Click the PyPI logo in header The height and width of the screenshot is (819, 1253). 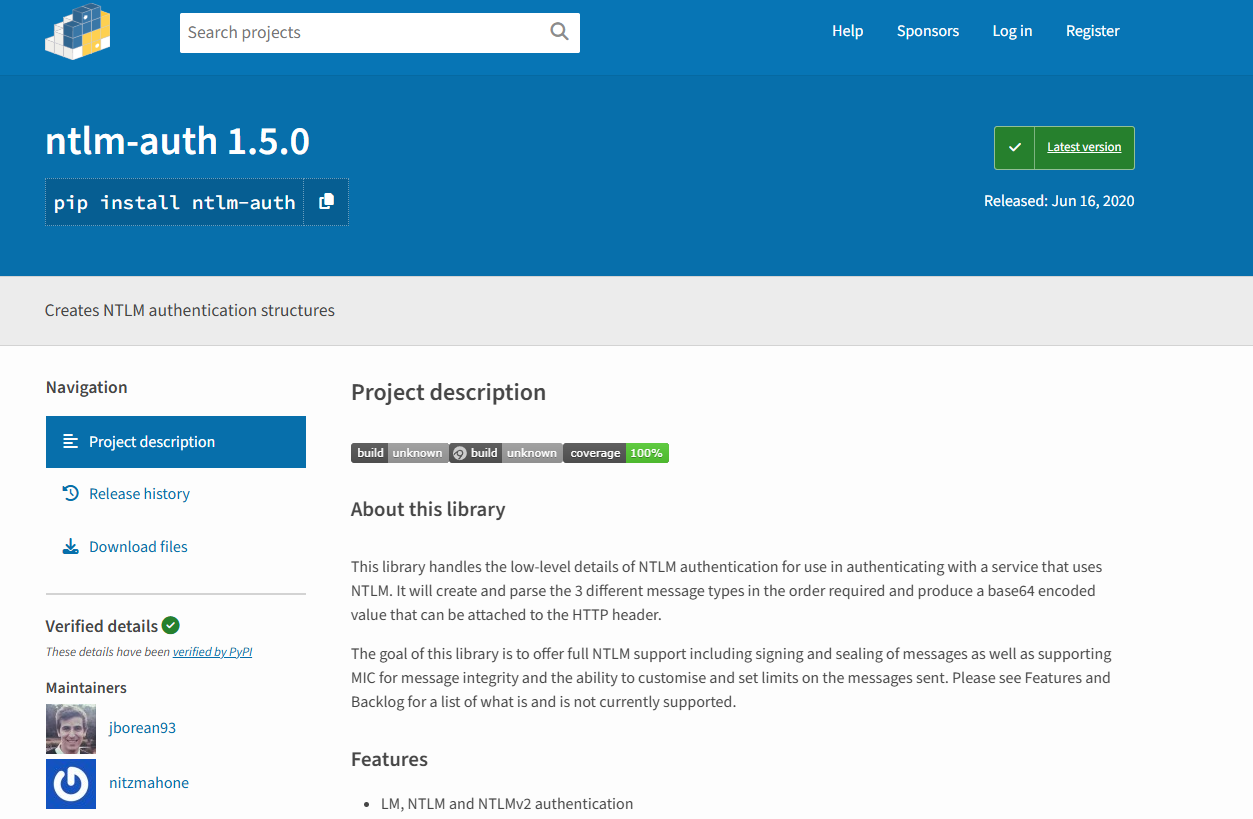tap(78, 32)
